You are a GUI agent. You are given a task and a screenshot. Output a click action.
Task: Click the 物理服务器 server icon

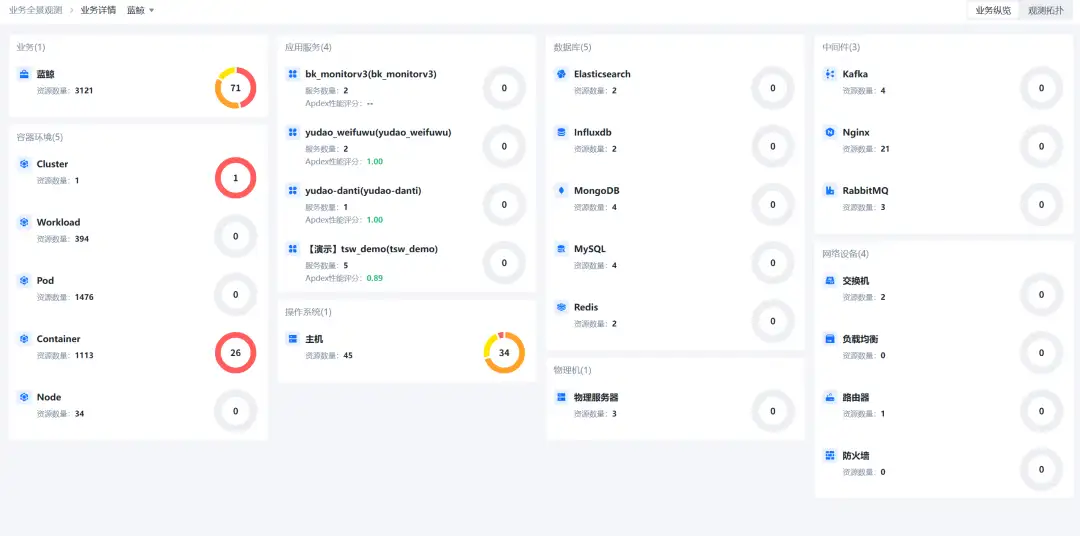click(561, 397)
